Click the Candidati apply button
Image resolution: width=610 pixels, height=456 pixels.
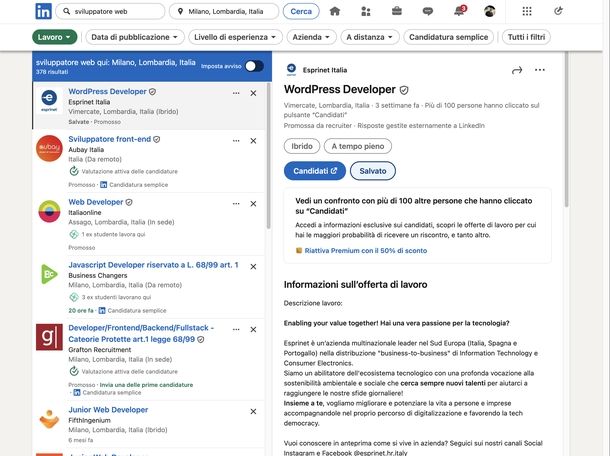click(x=315, y=171)
